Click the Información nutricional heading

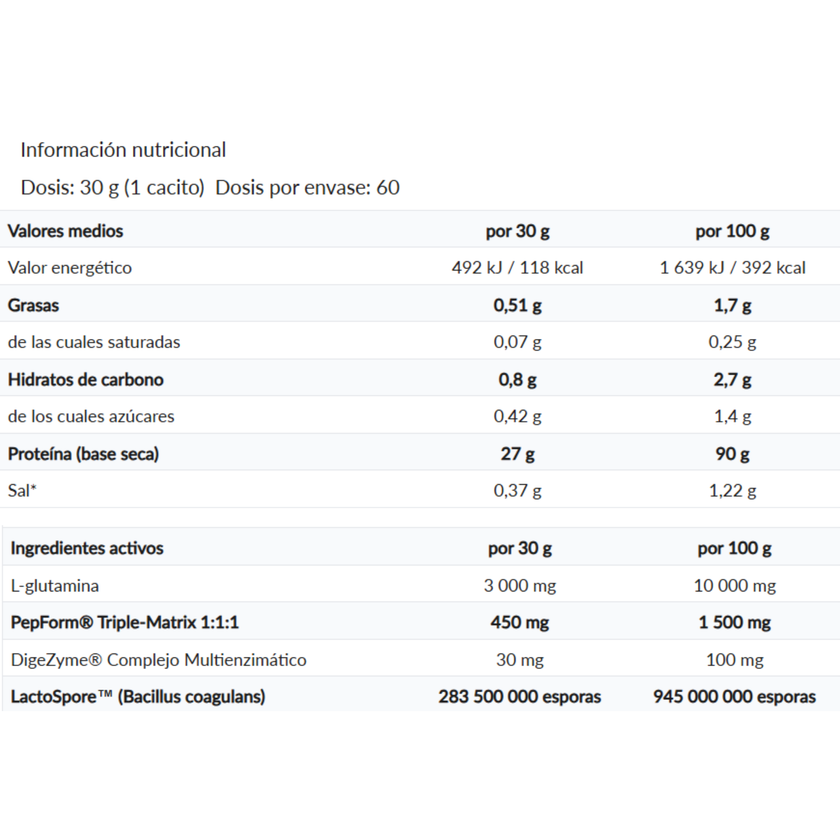pos(123,150)
